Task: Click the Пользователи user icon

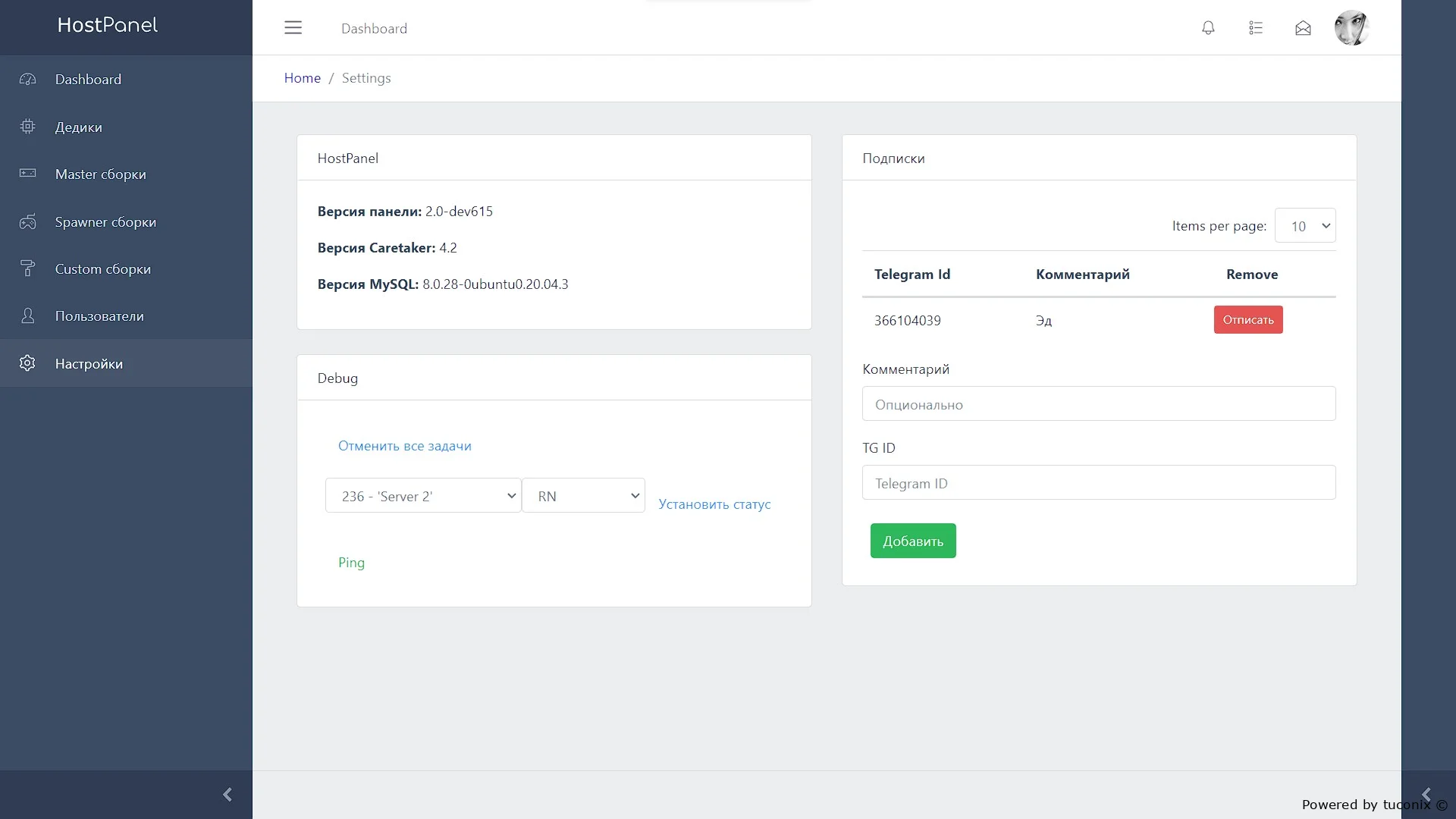Action: tap(27, 316)
